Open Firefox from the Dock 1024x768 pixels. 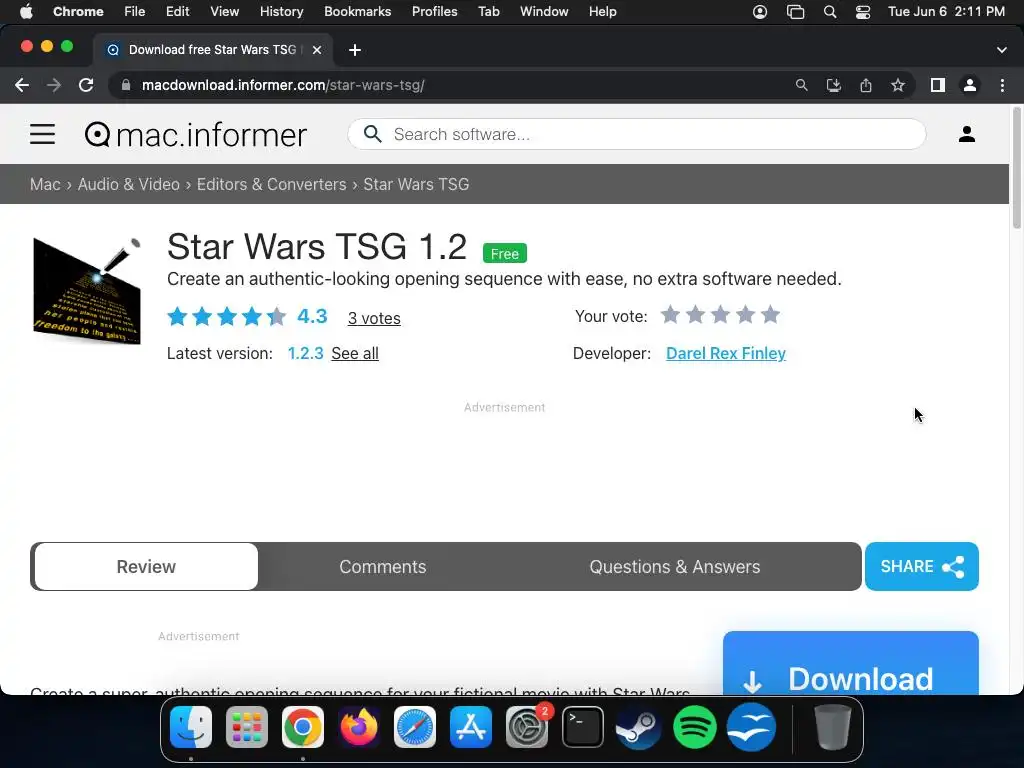click(359, 727)
